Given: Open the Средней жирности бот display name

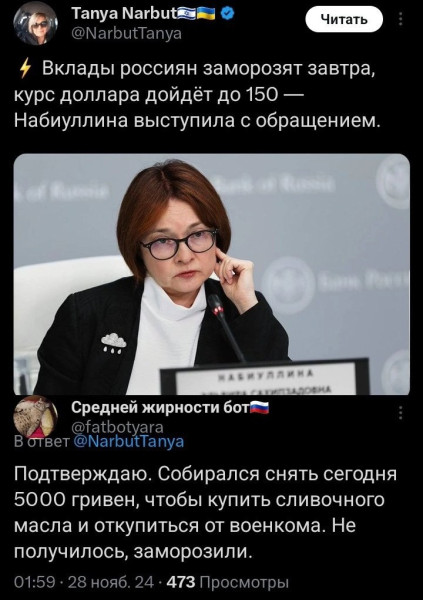Looking at the screenshot, I should 160,408.
